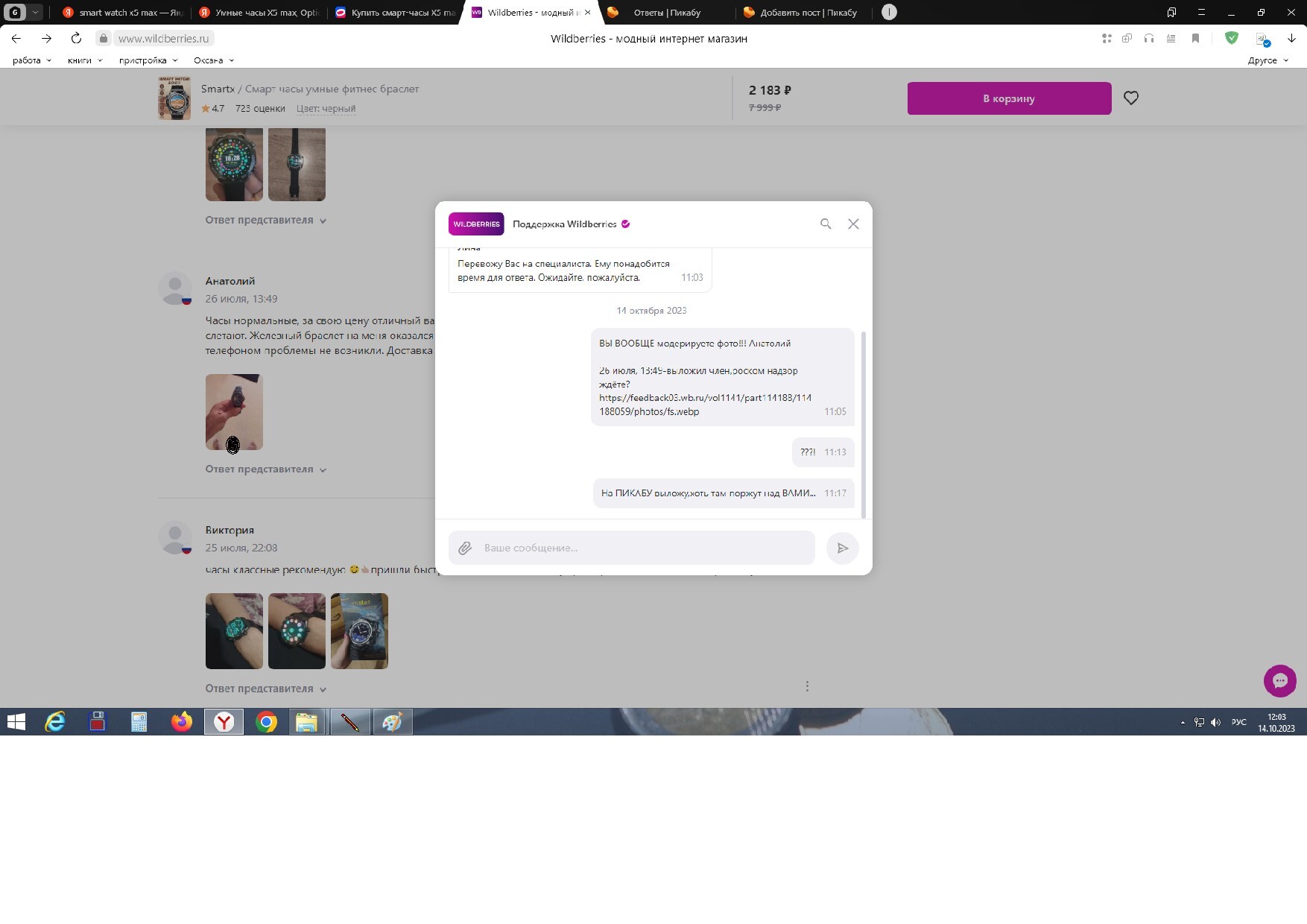The image size is (1307, 924).
Task: Open Анатолий's review photo thumbnail
Action: (234, 412)
